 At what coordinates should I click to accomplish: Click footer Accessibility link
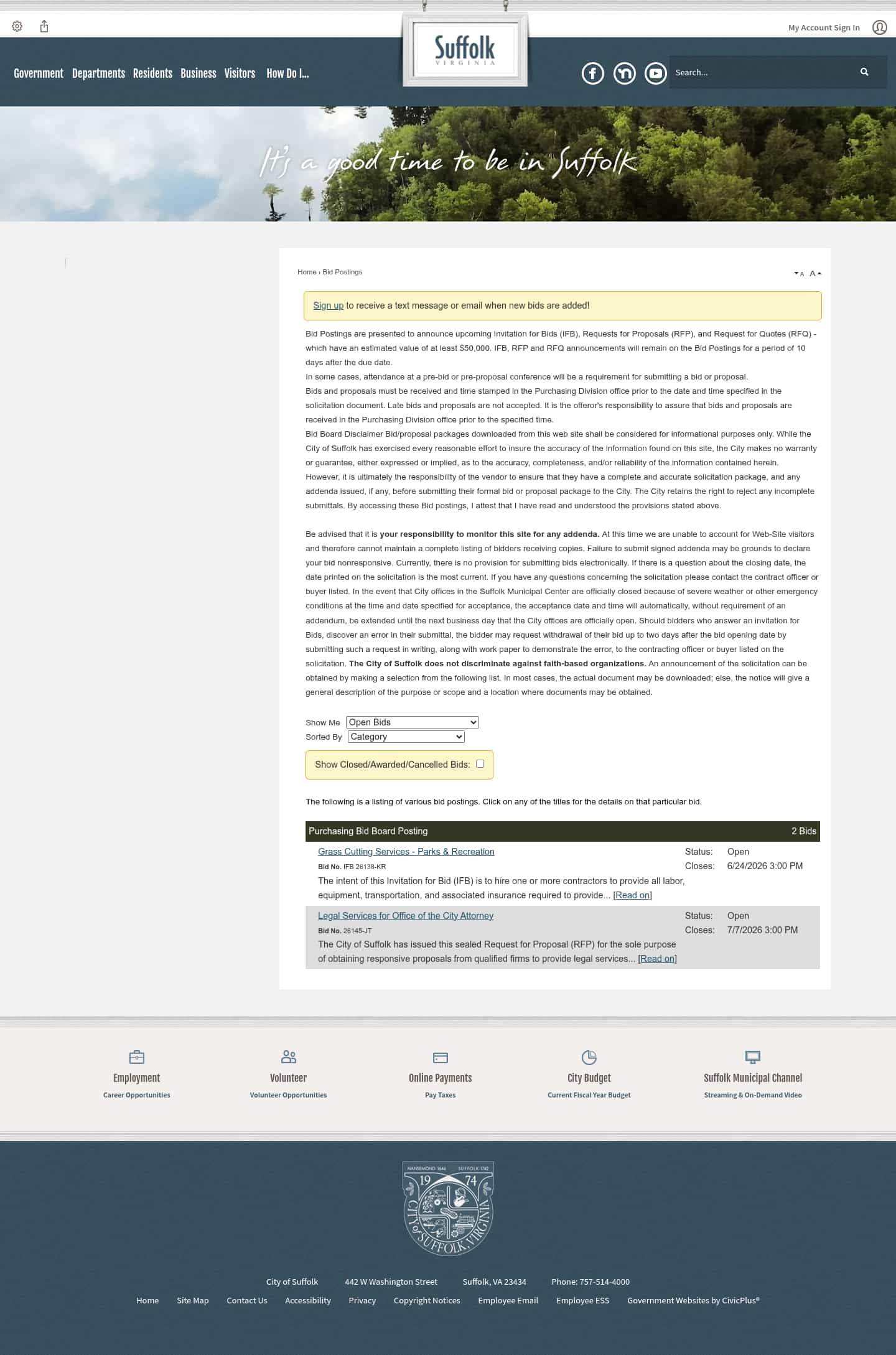pyautogui.click(x=308, y=1300)
